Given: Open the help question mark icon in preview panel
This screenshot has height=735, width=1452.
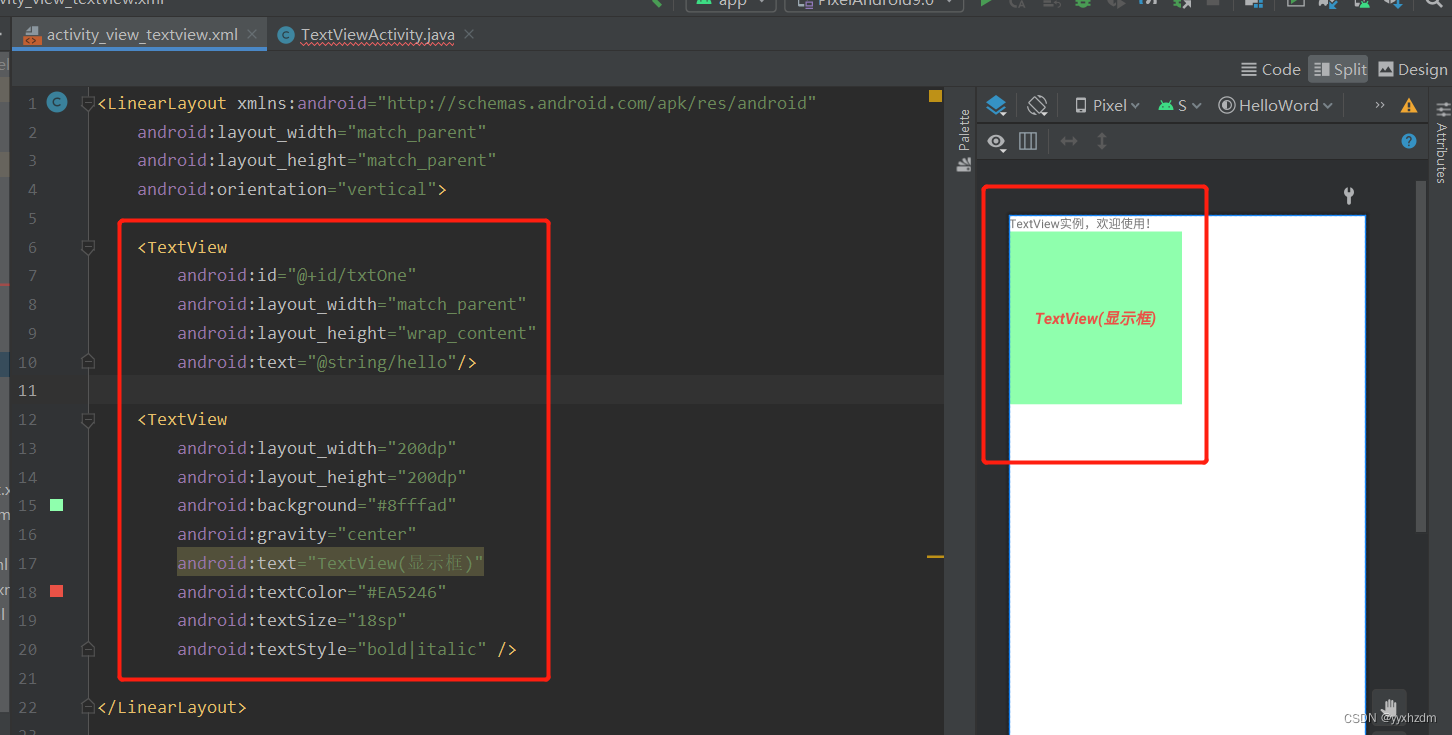Looking at the screenshot, I should pos(1409,141).
